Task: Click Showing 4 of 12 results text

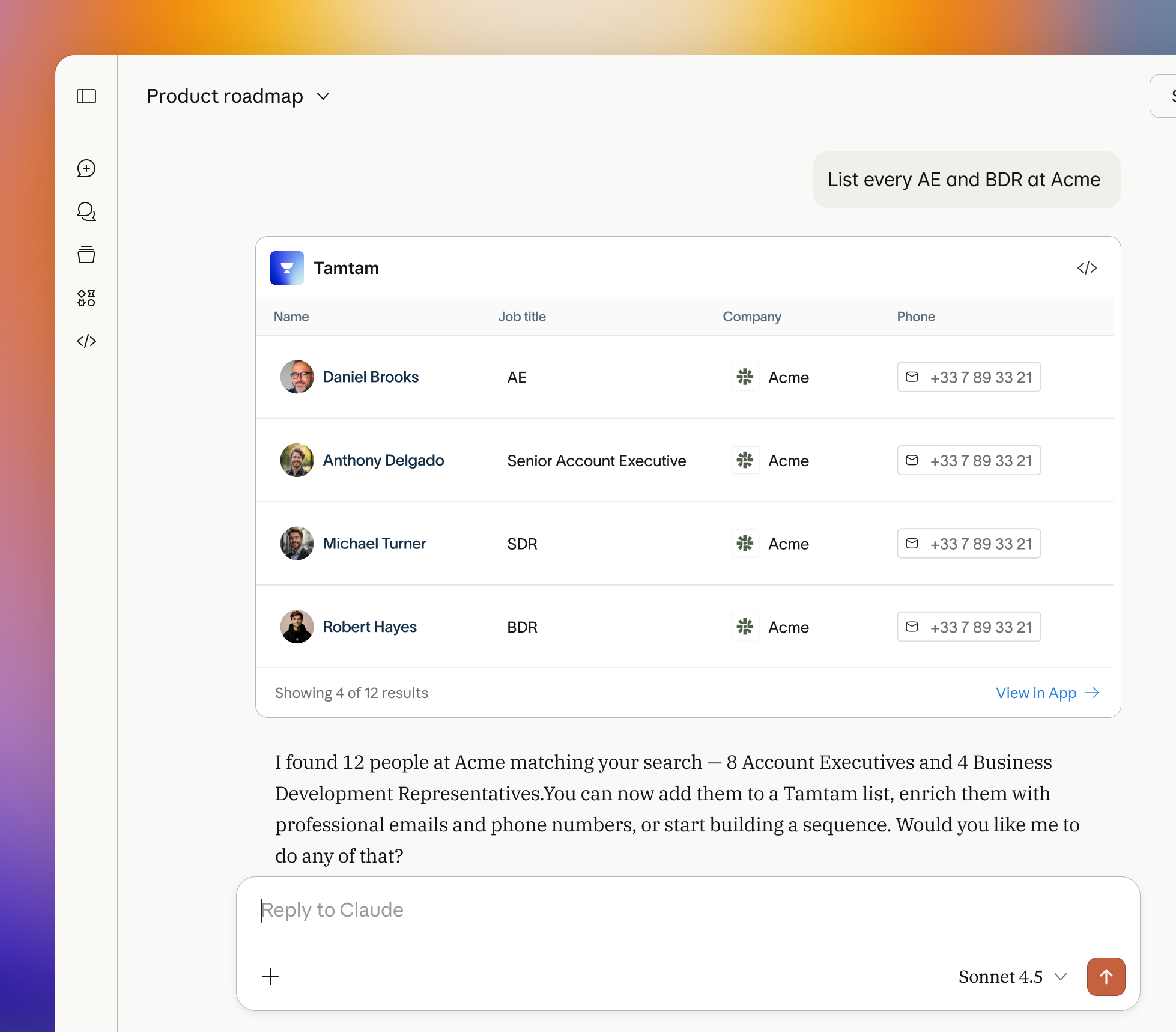Action: 351,693
